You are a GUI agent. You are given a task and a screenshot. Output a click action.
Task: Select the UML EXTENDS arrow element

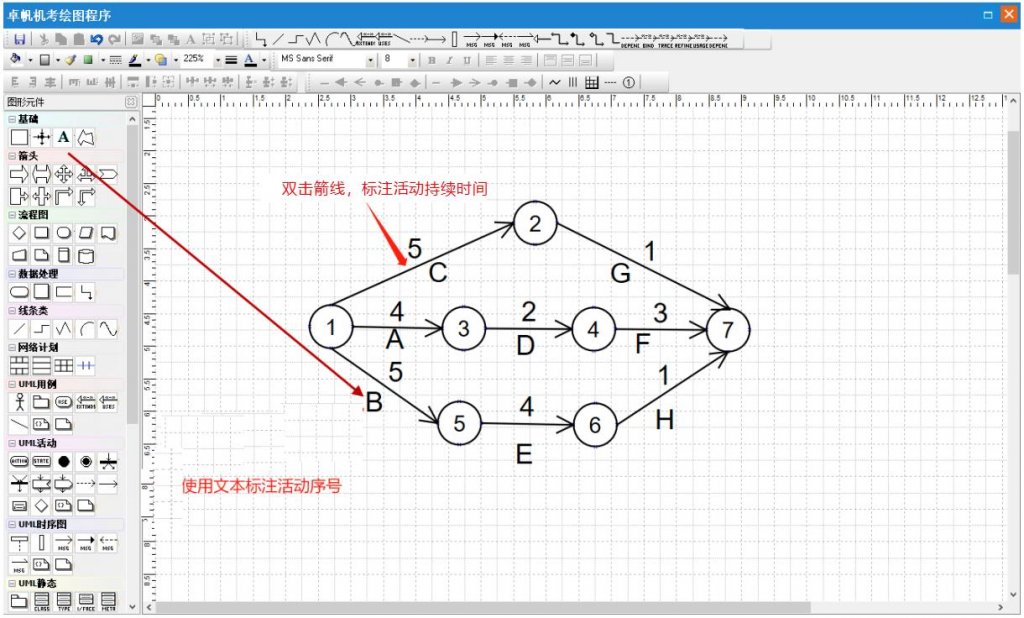(86, 402)
